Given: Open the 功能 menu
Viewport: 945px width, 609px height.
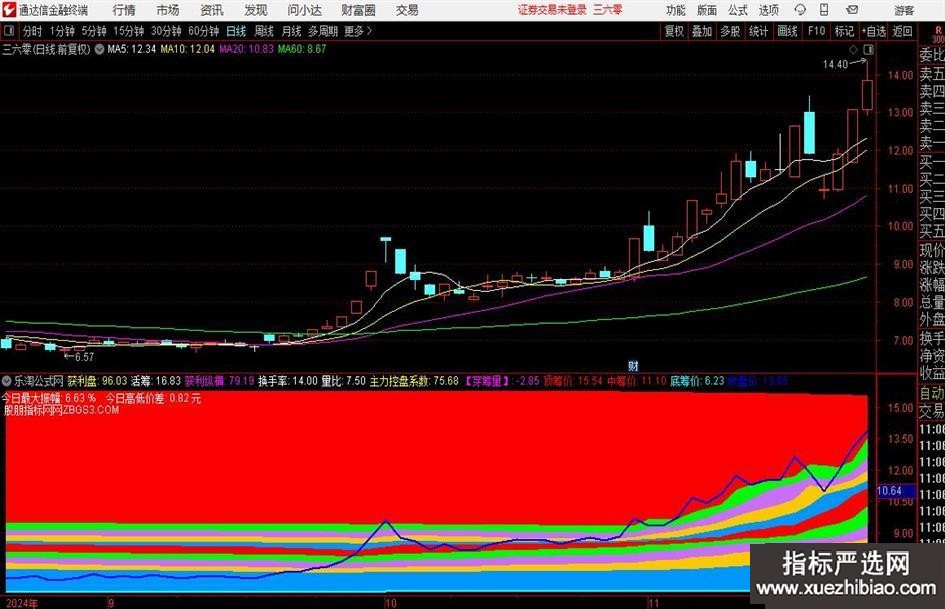Looking at the screenshot, I should pyautogui.click(x=676, y=10).
